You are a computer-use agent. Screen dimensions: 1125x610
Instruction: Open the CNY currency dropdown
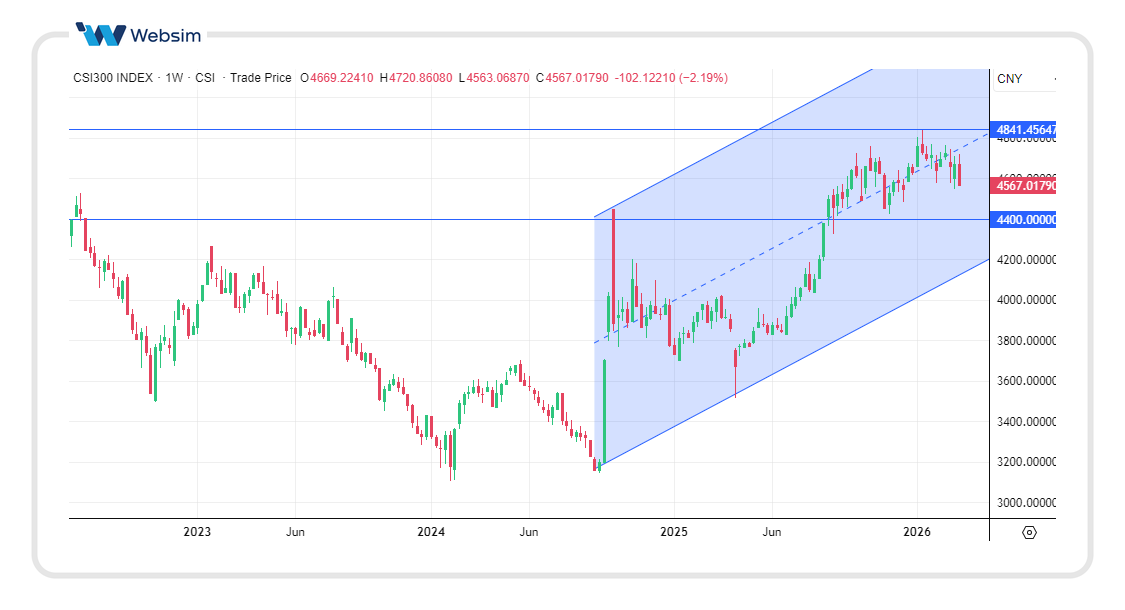coord(1010,78)
